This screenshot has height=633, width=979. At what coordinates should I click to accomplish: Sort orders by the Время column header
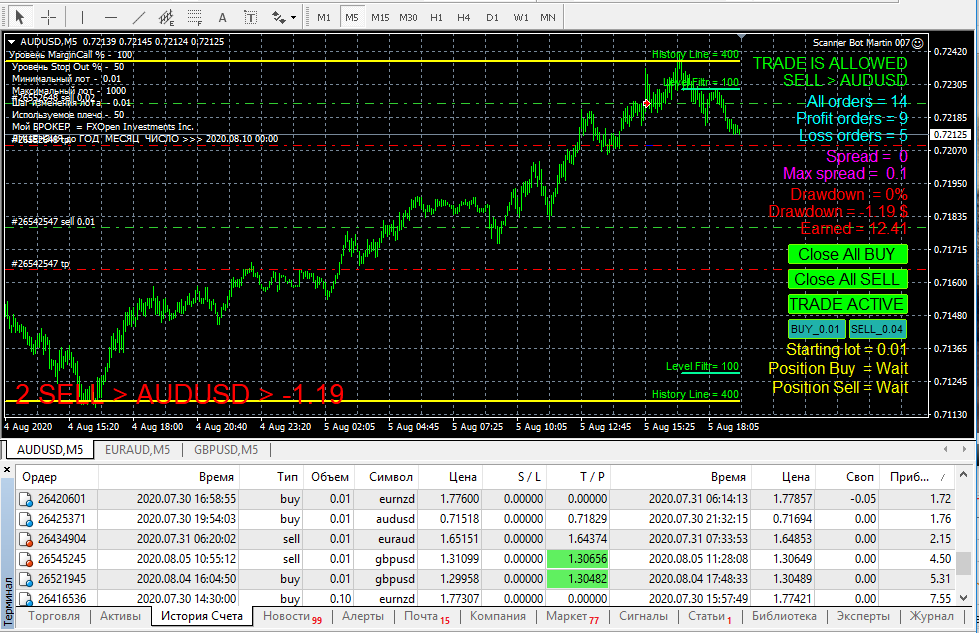click(x=216, y=477)
